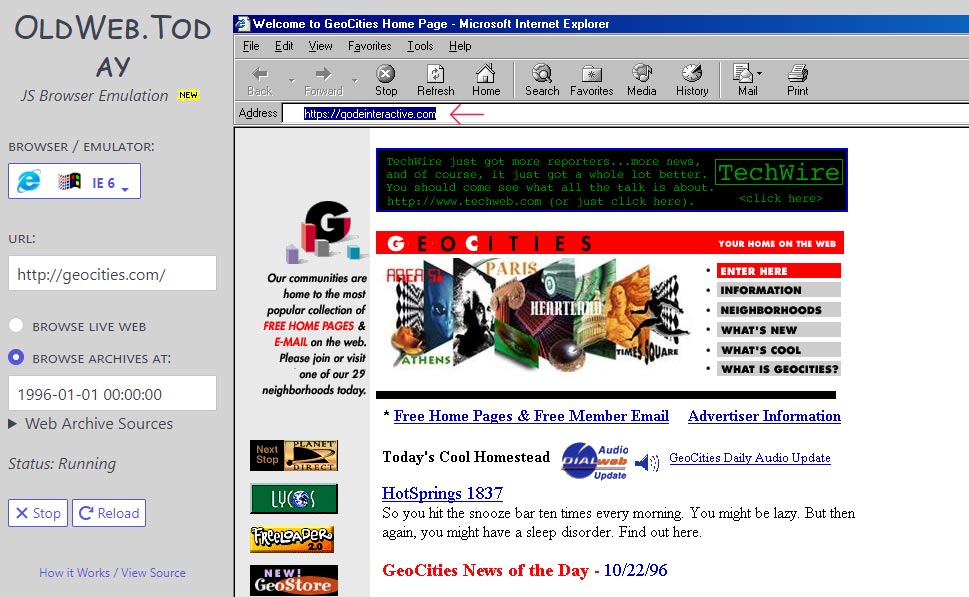Open the HotSprings 1837 link
969x597 pixels.
[442, 493]
